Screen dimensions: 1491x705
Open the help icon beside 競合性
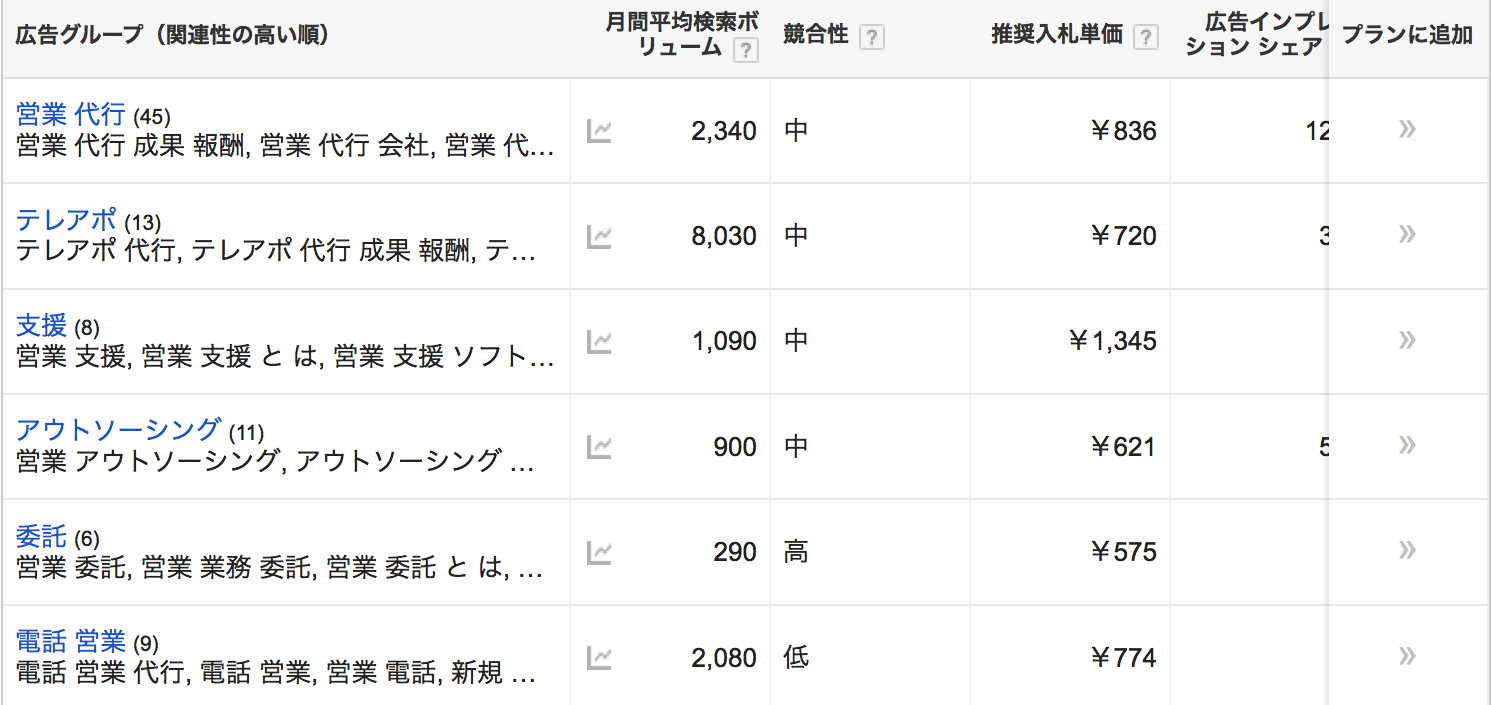tap(872, 37)
